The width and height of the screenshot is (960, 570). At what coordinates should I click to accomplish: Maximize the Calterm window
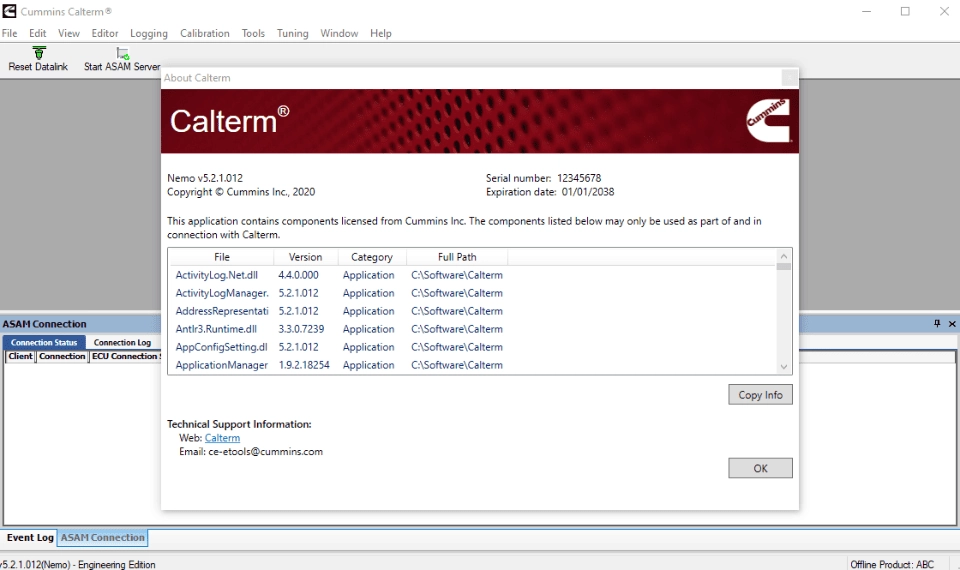point(905,11)
